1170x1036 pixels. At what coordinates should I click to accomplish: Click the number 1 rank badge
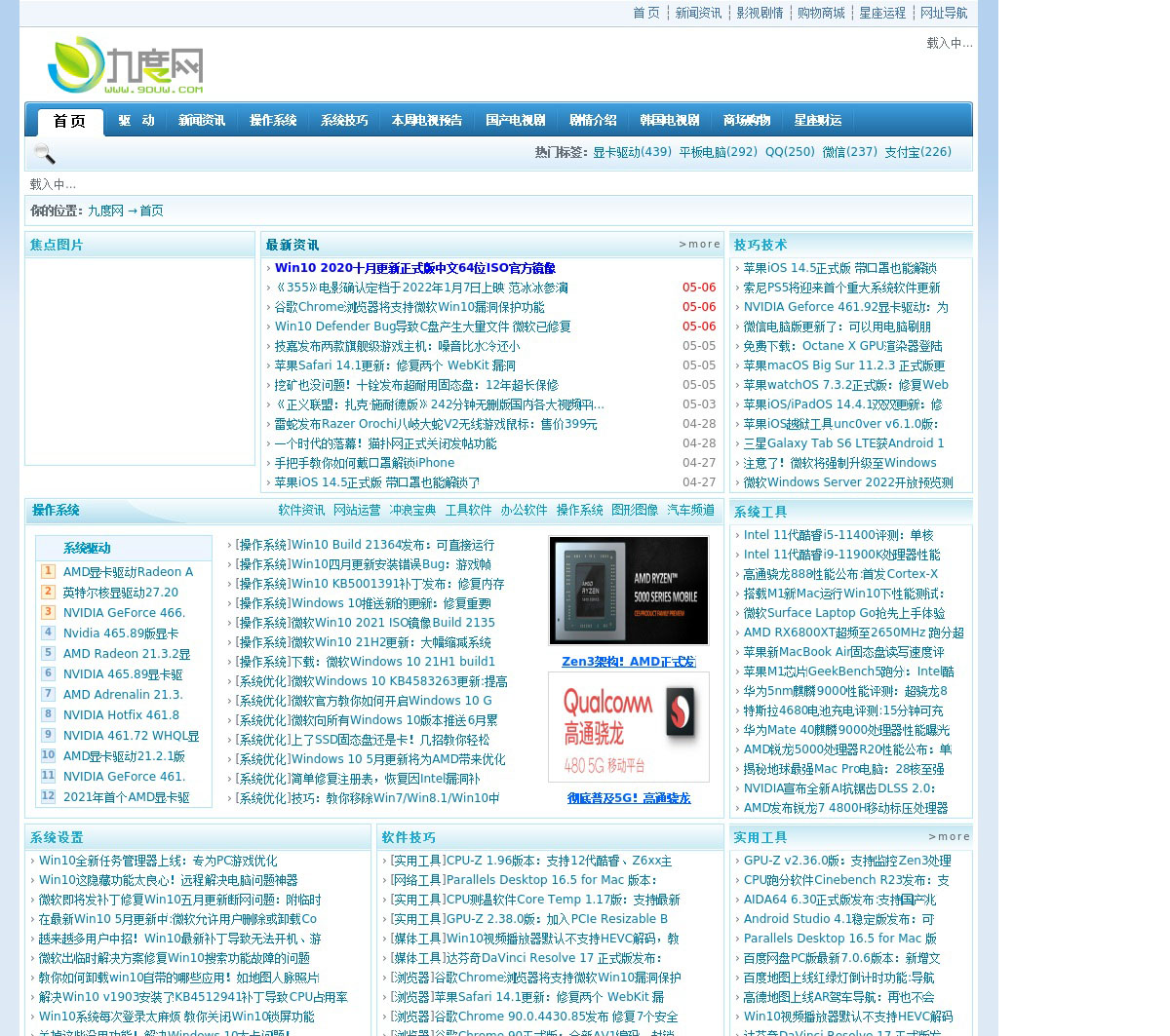point(48,571)
